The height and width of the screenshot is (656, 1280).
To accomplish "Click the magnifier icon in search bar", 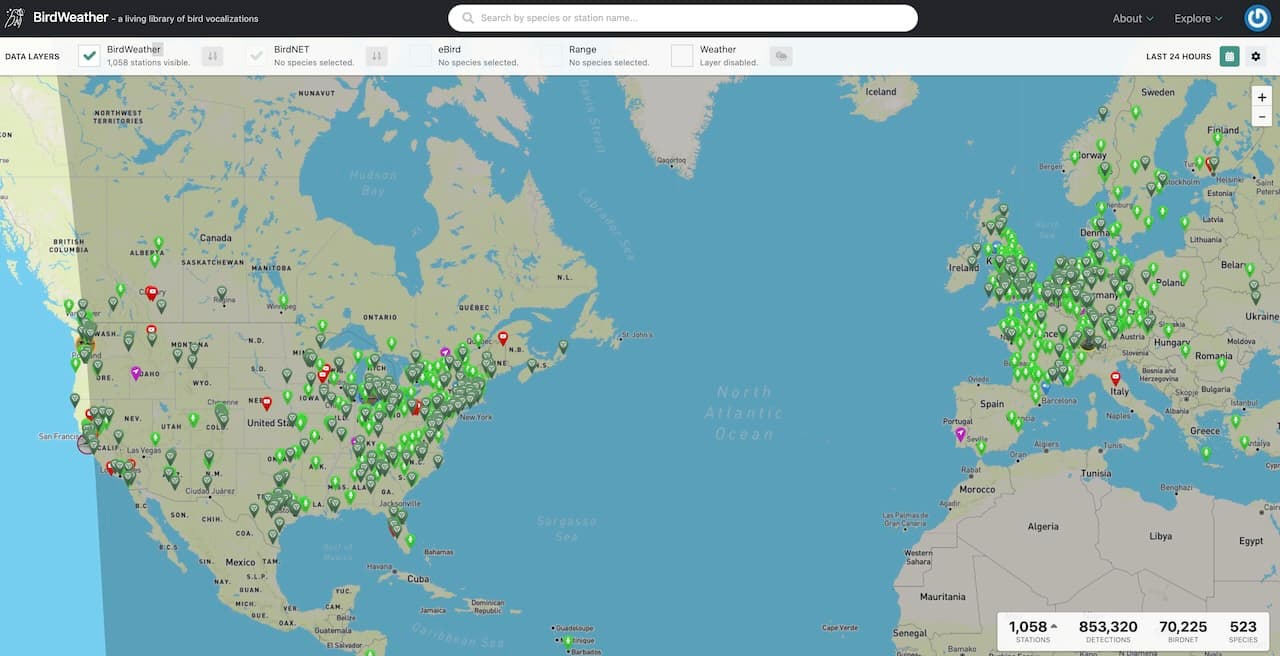I will click(468, 18).
